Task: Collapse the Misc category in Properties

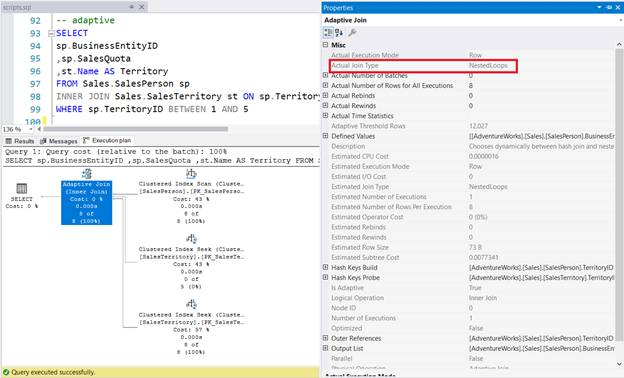Action: pos(326,45)
